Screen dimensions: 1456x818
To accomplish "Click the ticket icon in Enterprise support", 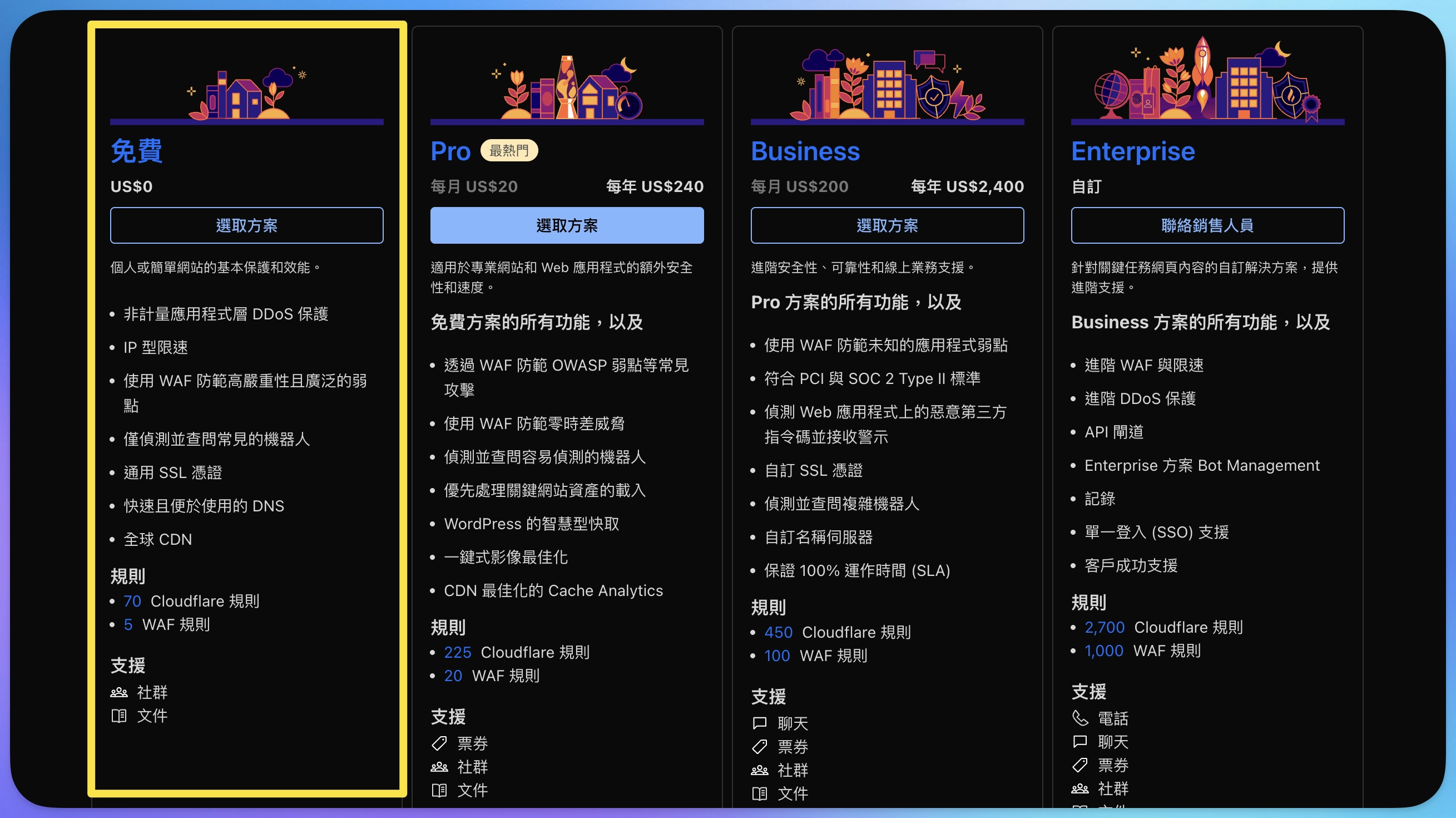I will pyautogui.click(x=1080, y=765).
